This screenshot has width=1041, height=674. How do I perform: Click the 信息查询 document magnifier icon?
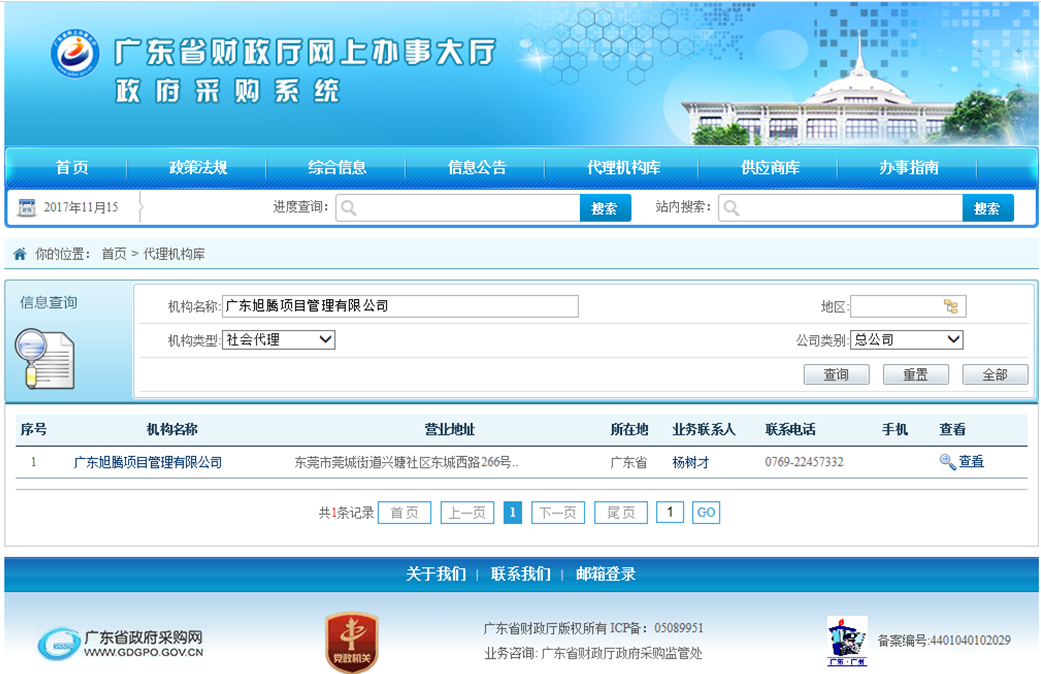click(44, 359)
